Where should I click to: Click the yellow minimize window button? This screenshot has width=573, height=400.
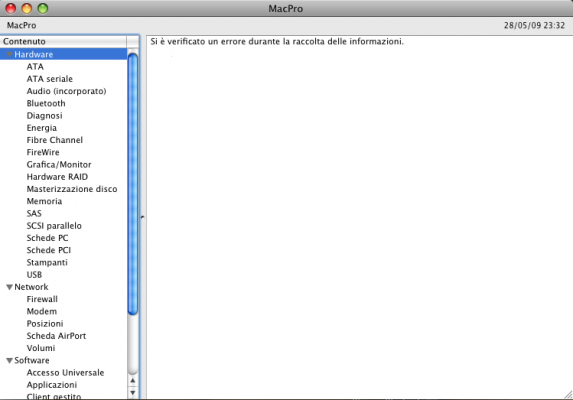tap(27, 8)
